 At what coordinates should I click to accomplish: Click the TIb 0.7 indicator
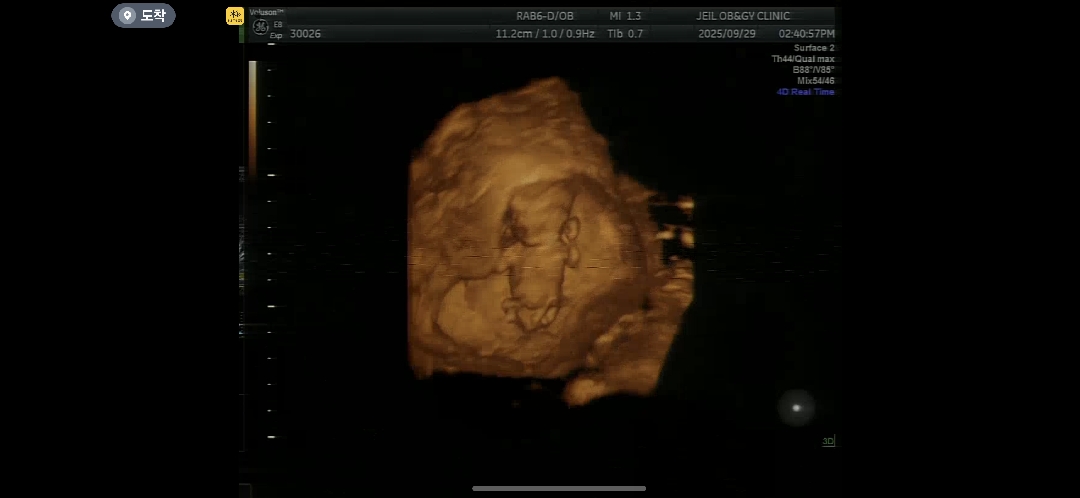625,33
